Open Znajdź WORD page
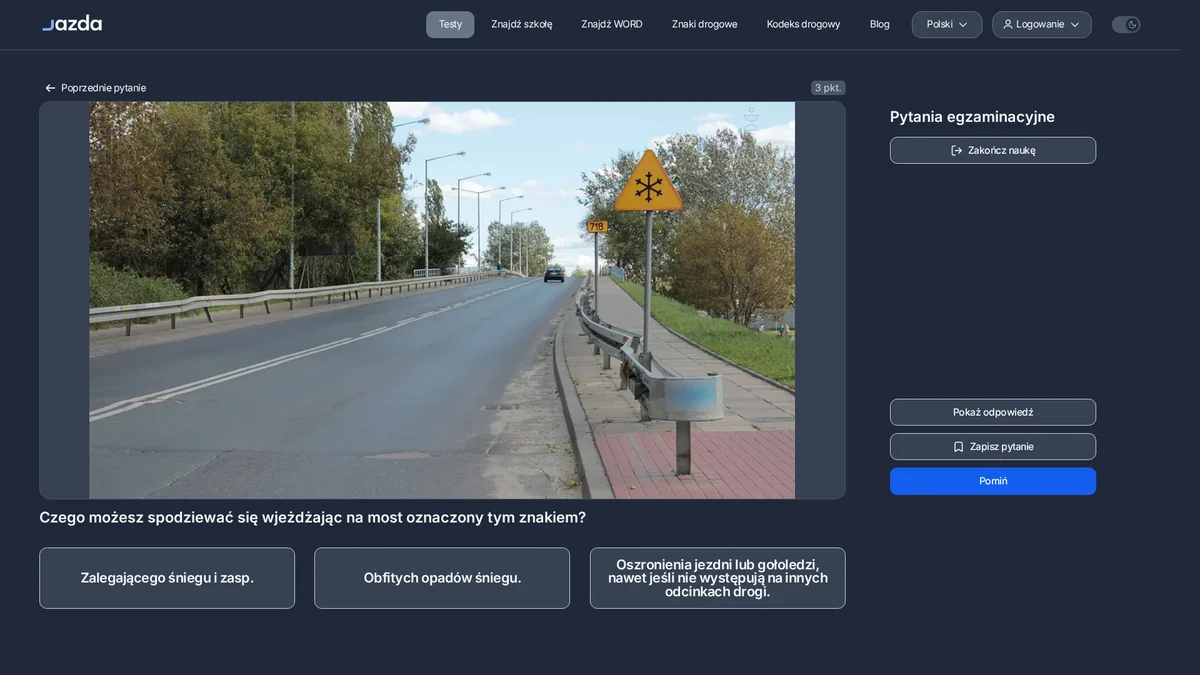This screenshot has width=1200, height=675. click(x=612, y=24)
